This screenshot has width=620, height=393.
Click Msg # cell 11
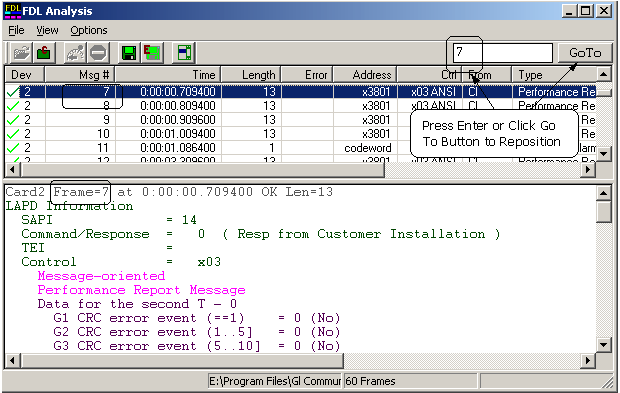point(103,148)
